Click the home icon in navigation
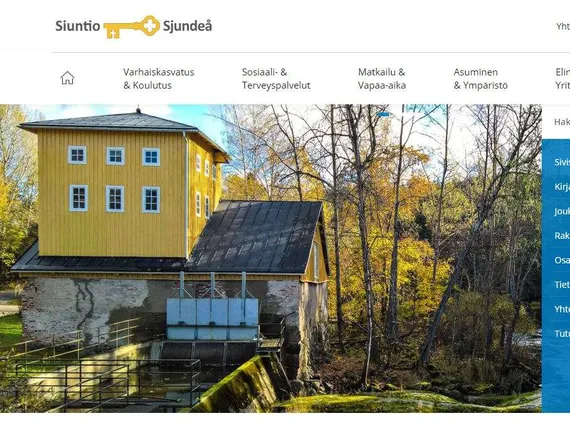This screenshot has height=428, width=570. (x=67, y=78)
